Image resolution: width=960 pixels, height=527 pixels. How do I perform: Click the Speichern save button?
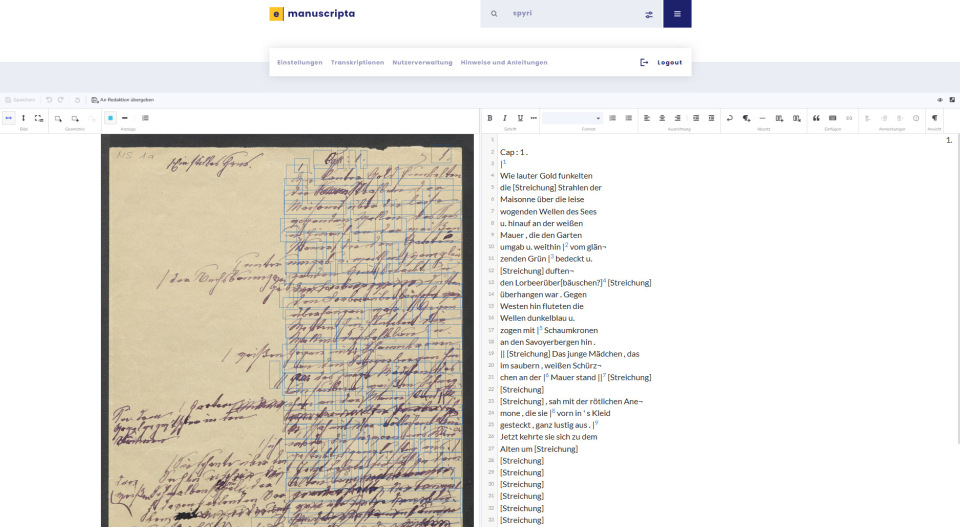pyautogui.click(x=20, y=100)
